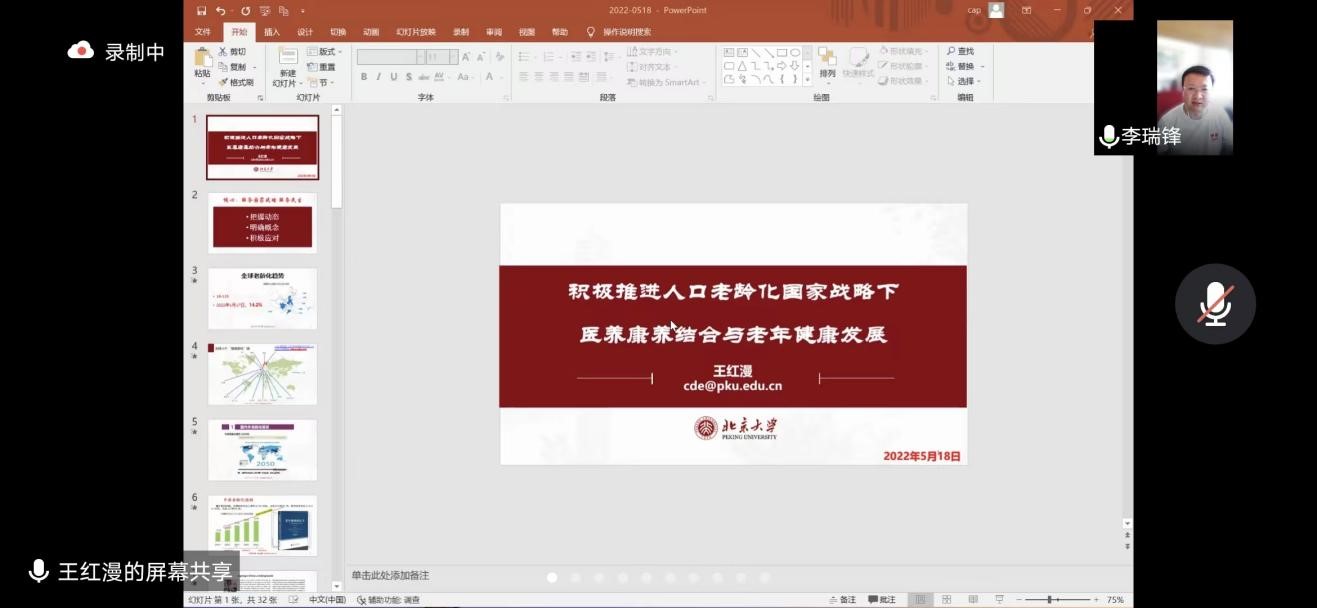Switch to slide sorter view icon
The width and height of the screenshot is (1317, 608).
945,600
